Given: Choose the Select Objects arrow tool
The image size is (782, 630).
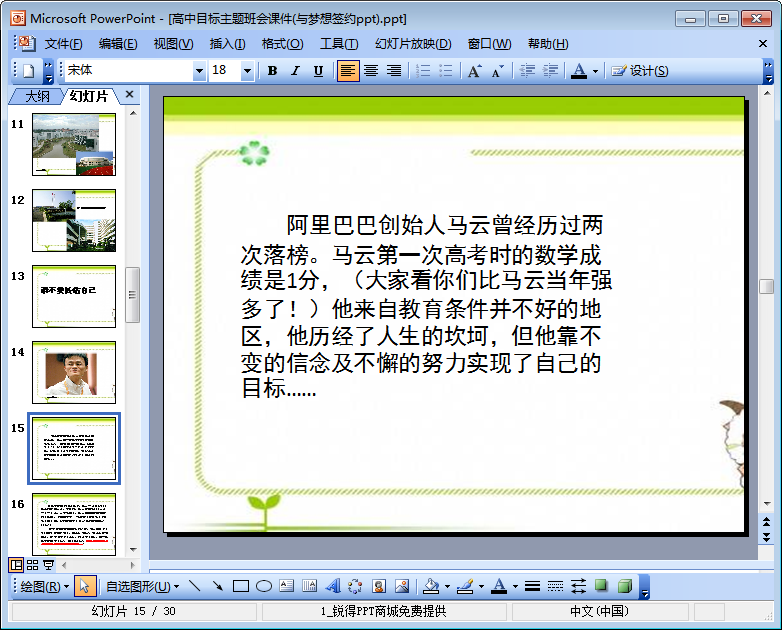Looking at the screenshot, I should [x=84, y=586].
